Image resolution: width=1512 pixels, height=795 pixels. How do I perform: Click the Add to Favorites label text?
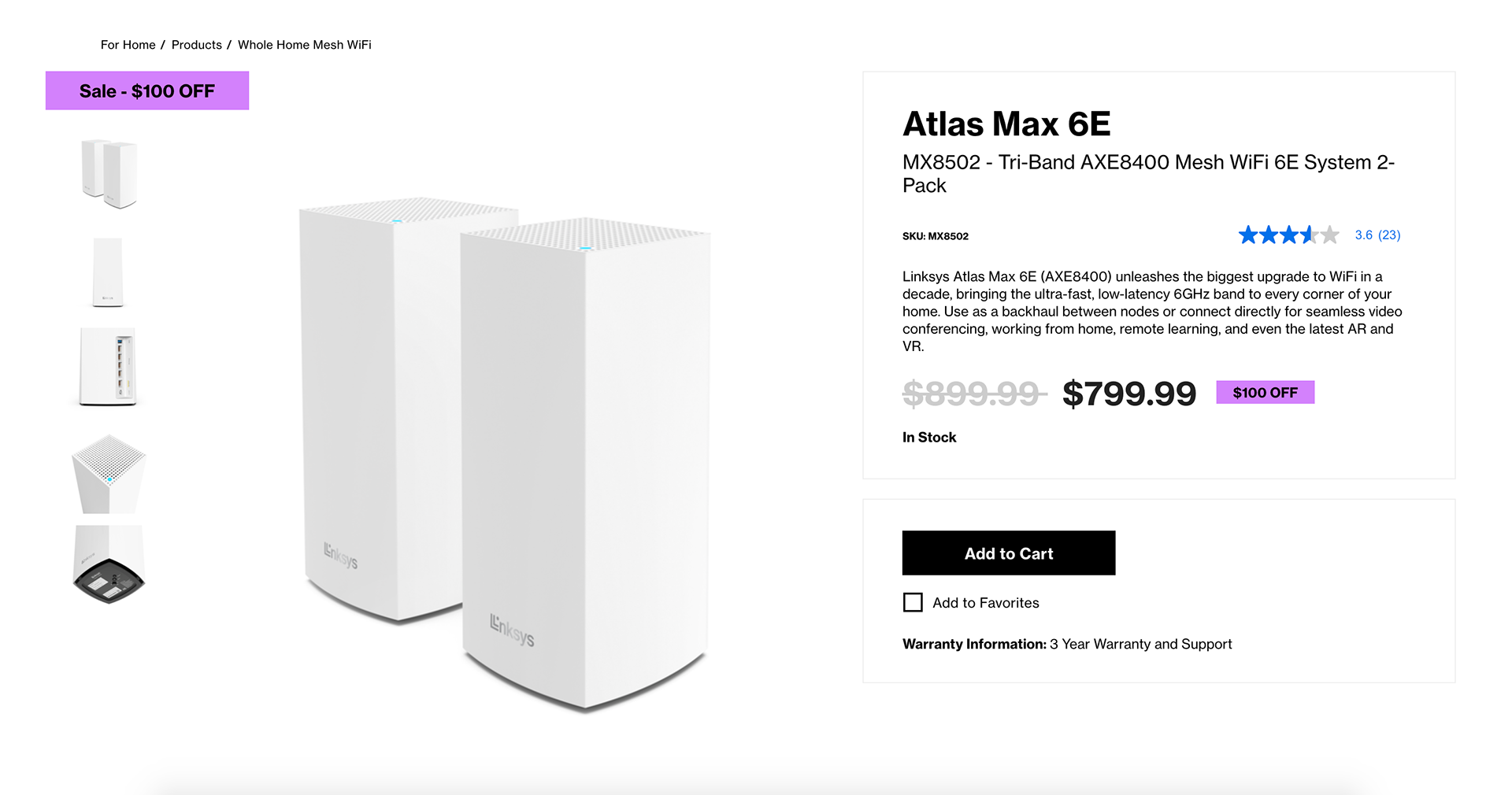[985, 603]
